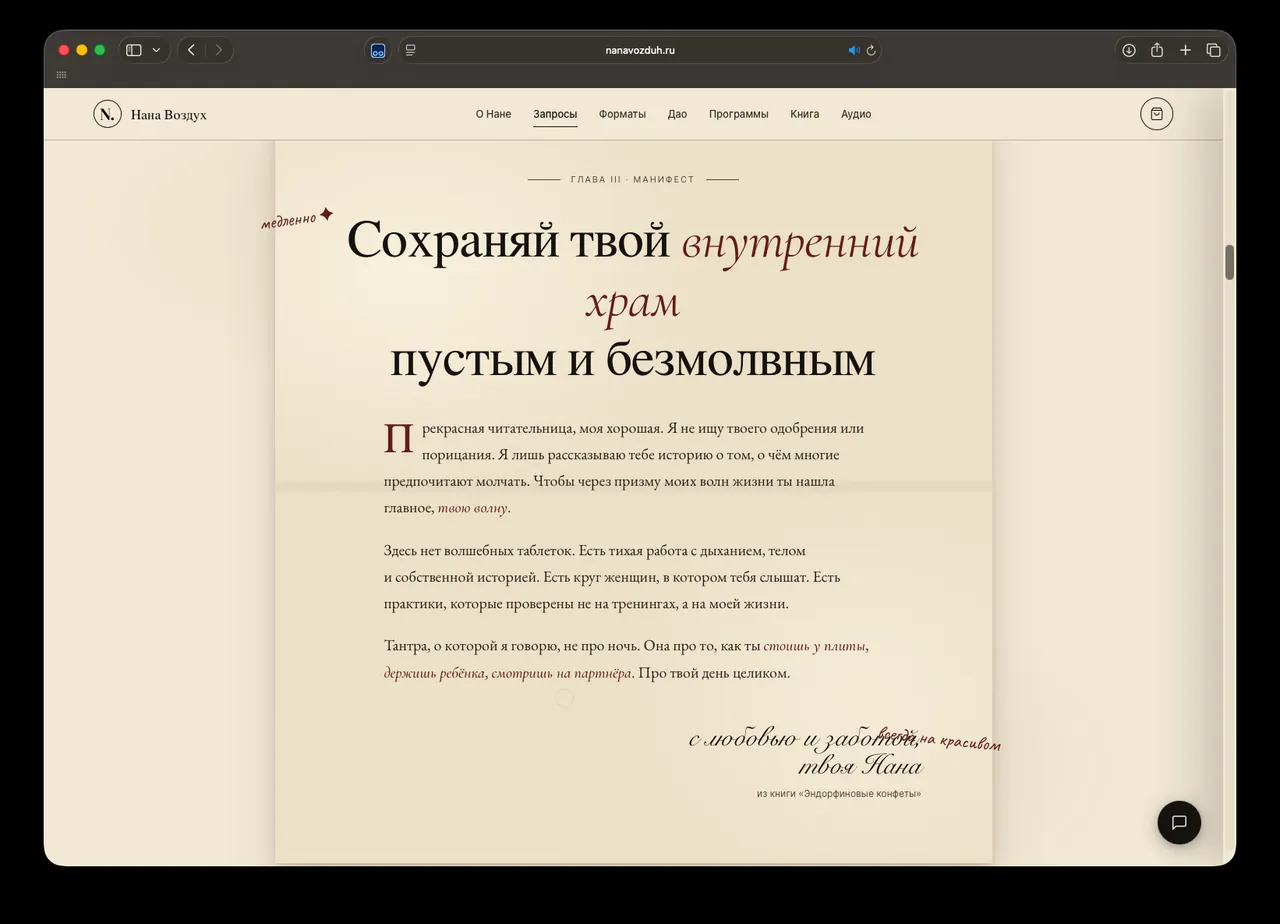
Task: Click the держишь ребёнка link
Action: (x=435, y=673)
